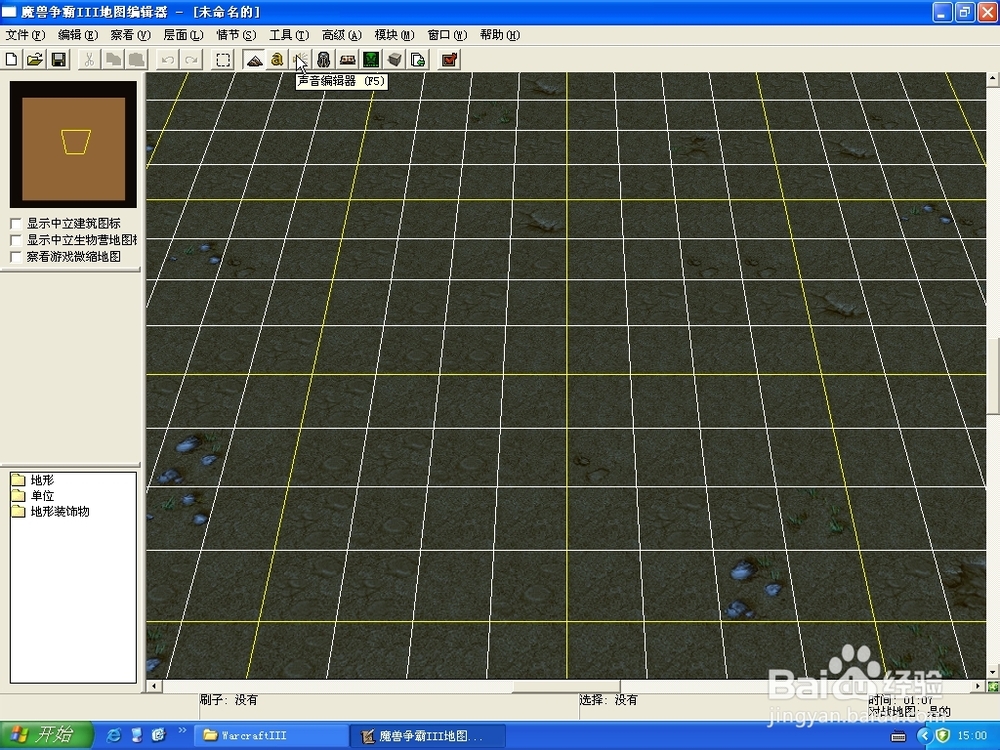Screen dimensions: 1000x750
Task: Open the 高级(A) menu
Action: tap(342, 35)
